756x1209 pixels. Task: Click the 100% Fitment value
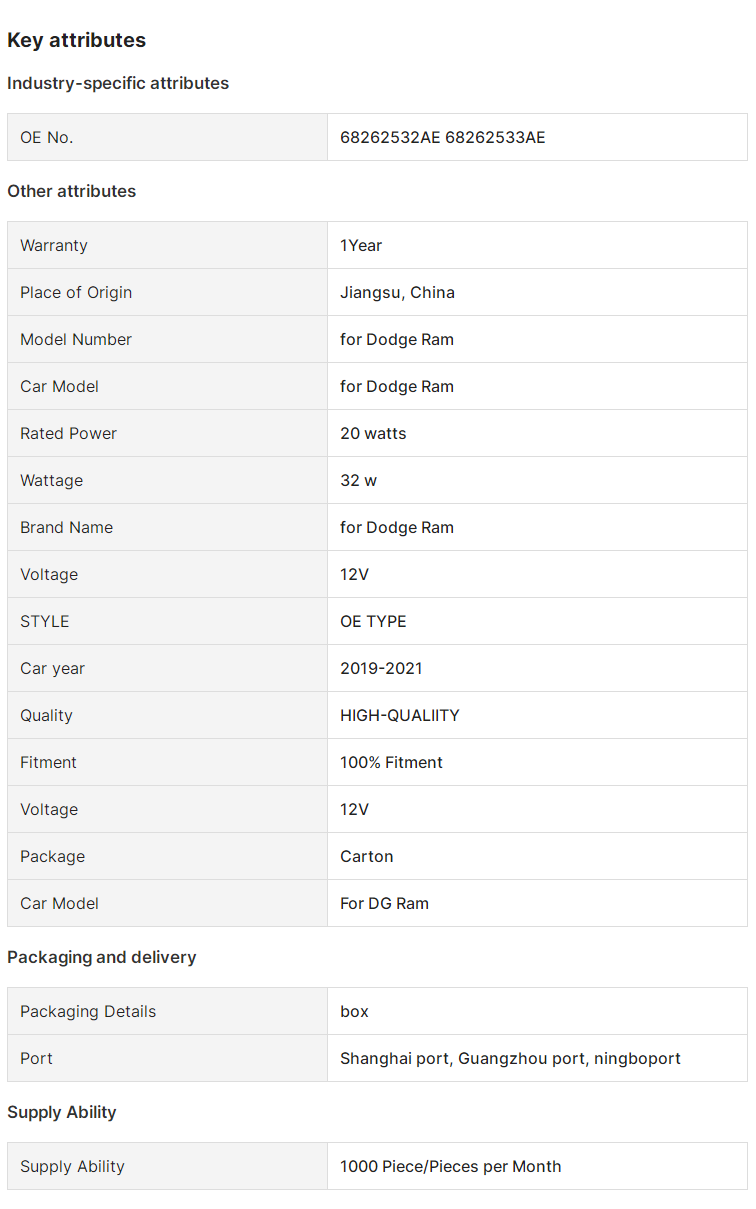(x=391, y=762)
